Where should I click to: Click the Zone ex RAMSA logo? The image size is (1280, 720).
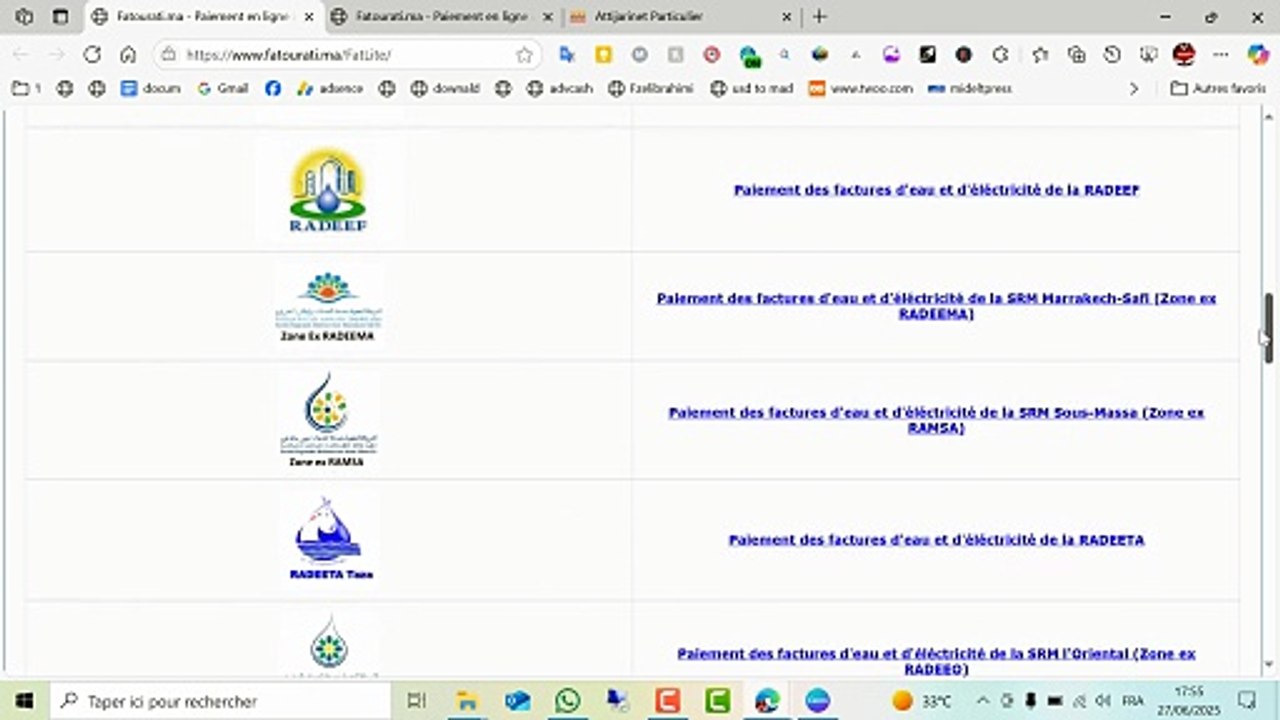coord(328,420)
